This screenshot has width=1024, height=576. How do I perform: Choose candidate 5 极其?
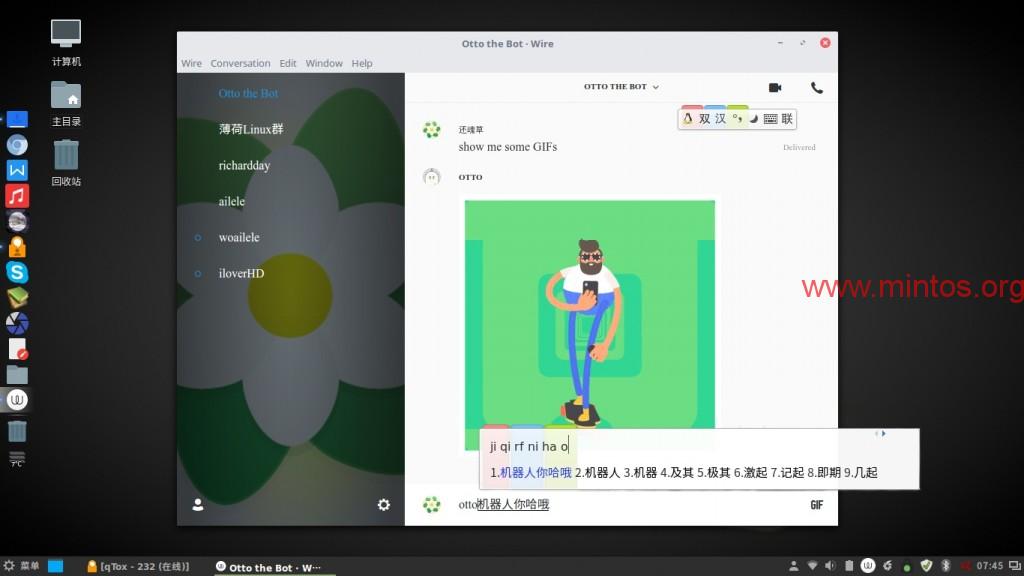(713, 473)
